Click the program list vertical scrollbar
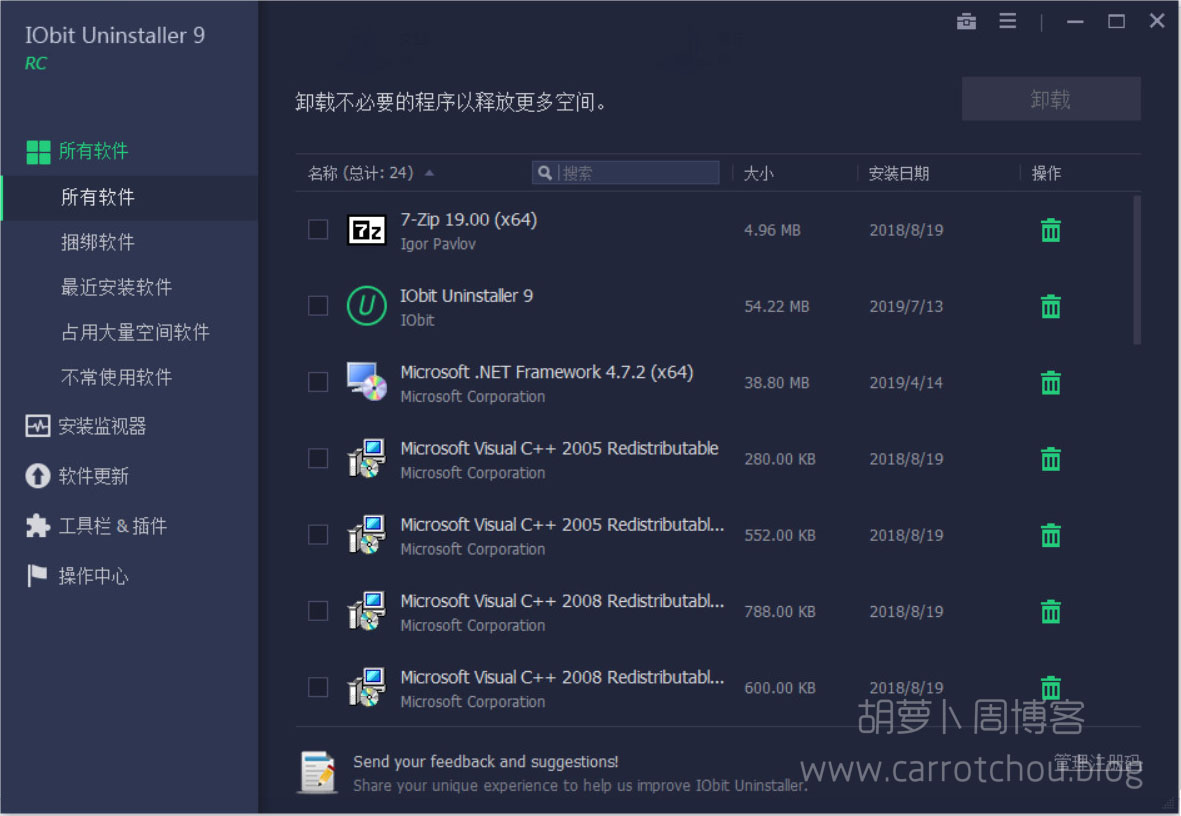The width and height of the screenshot is (1181, 816). (1137, 270)
